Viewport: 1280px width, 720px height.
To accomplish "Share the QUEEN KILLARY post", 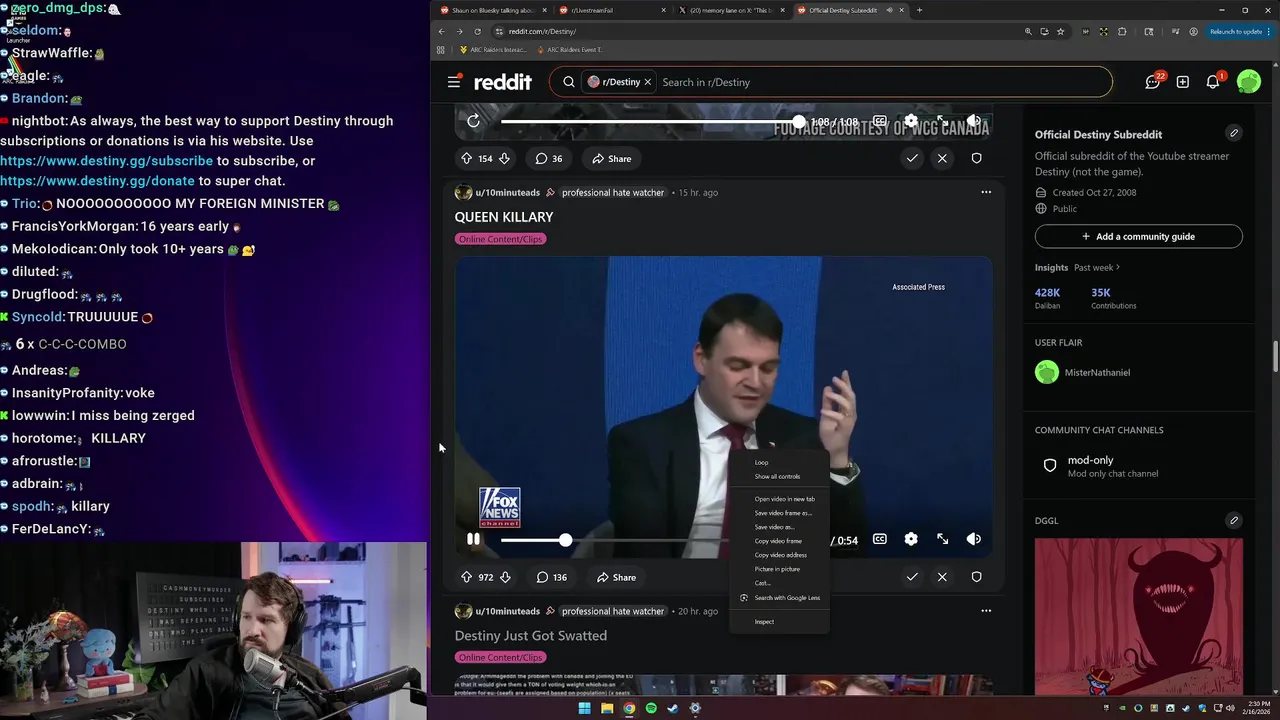I will [615, 577].
